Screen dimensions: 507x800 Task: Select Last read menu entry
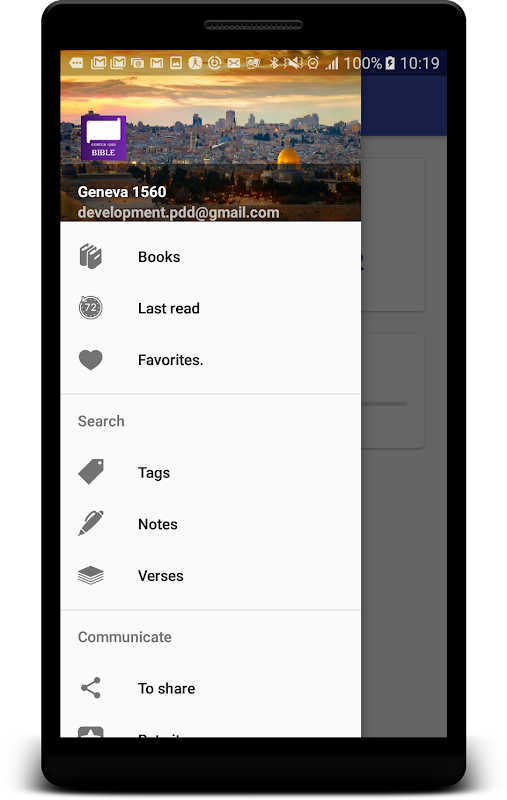coord(211,308)
